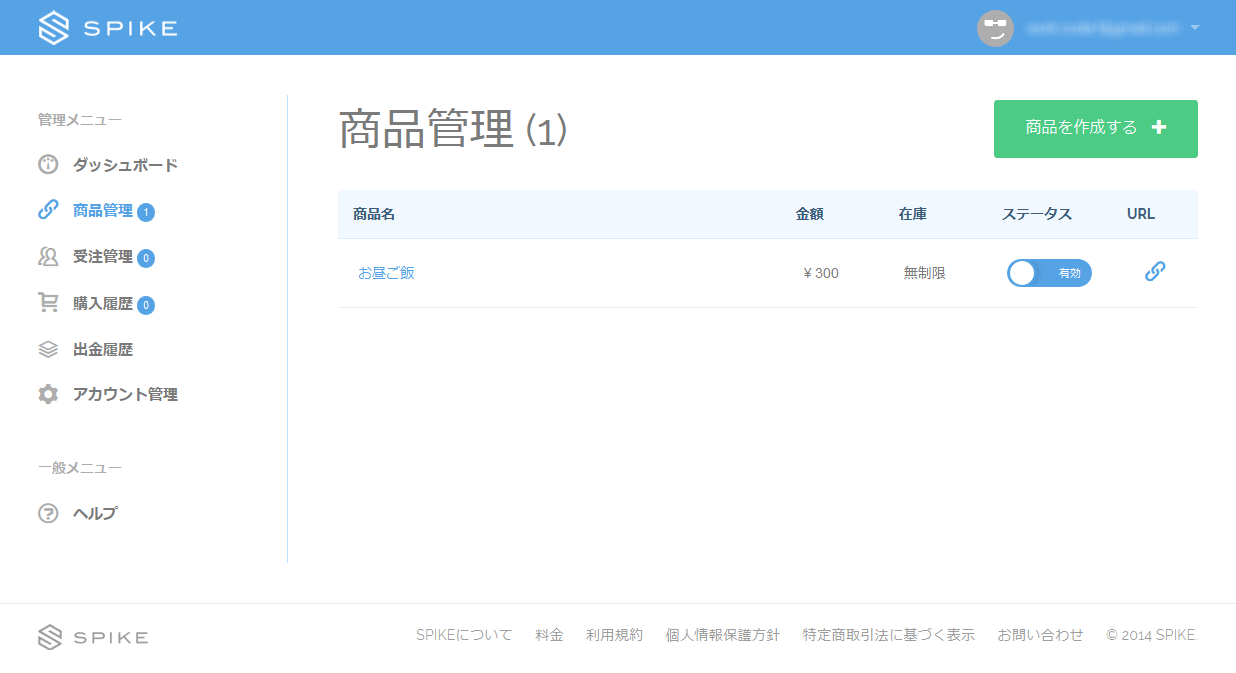
Task: Click the ￥300 price cell
Action: click(x=821, y=273)
